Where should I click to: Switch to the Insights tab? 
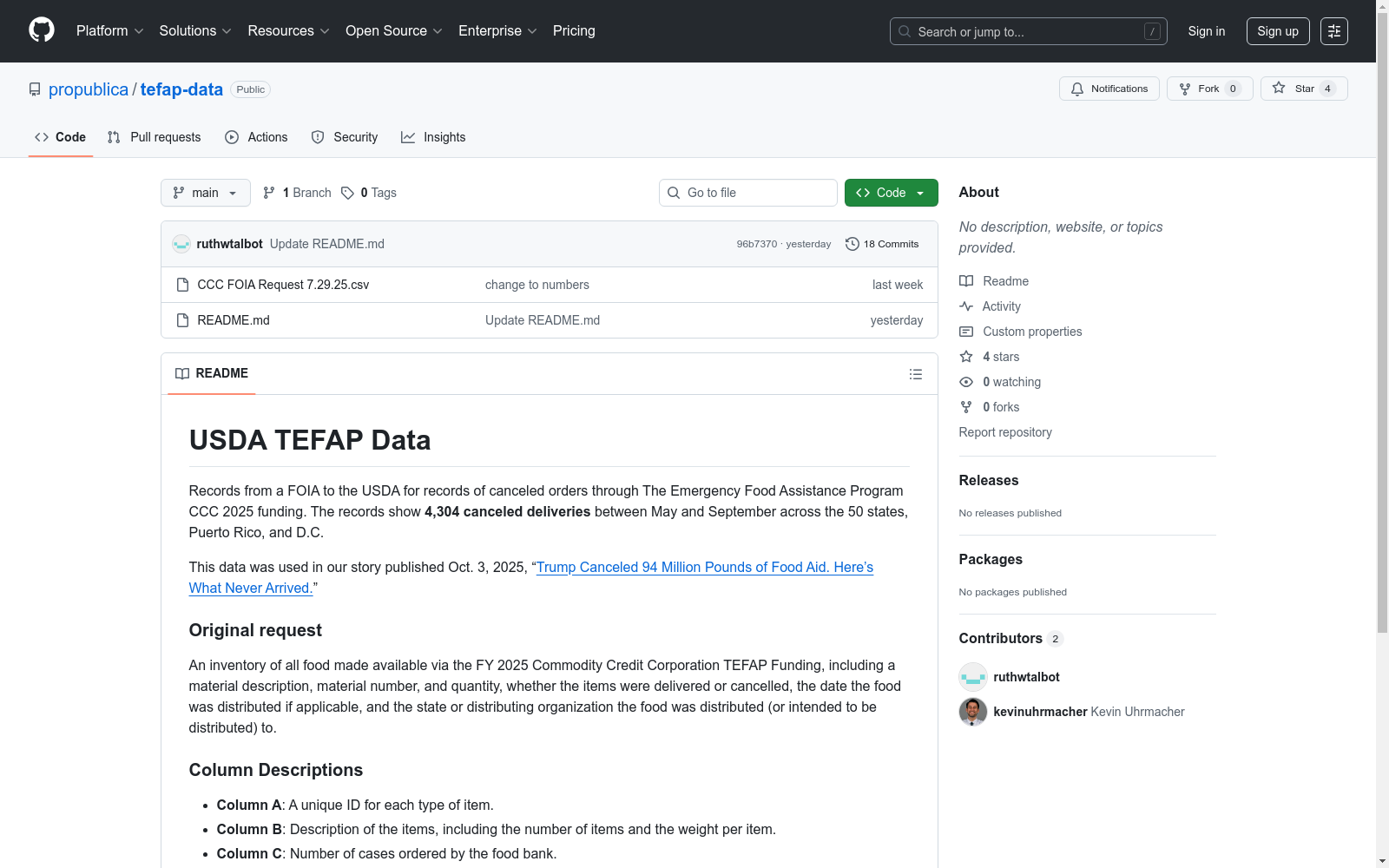tap(433, 137)
